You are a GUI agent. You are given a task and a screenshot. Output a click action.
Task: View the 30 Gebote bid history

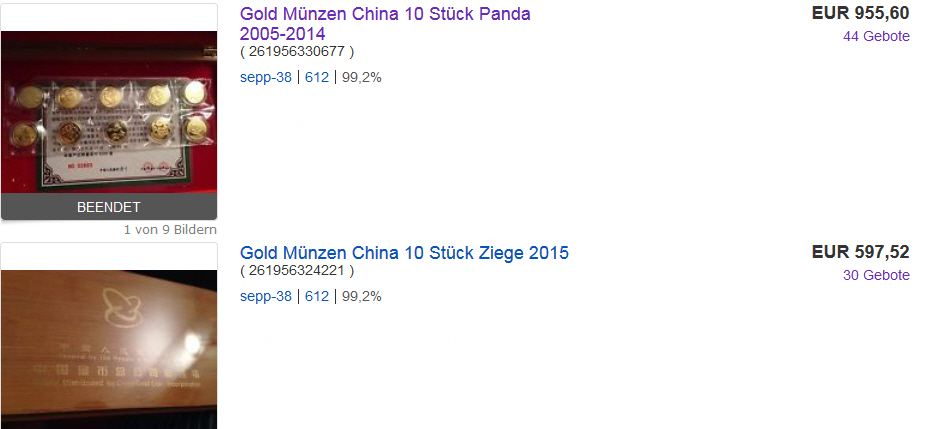[876, 275]
